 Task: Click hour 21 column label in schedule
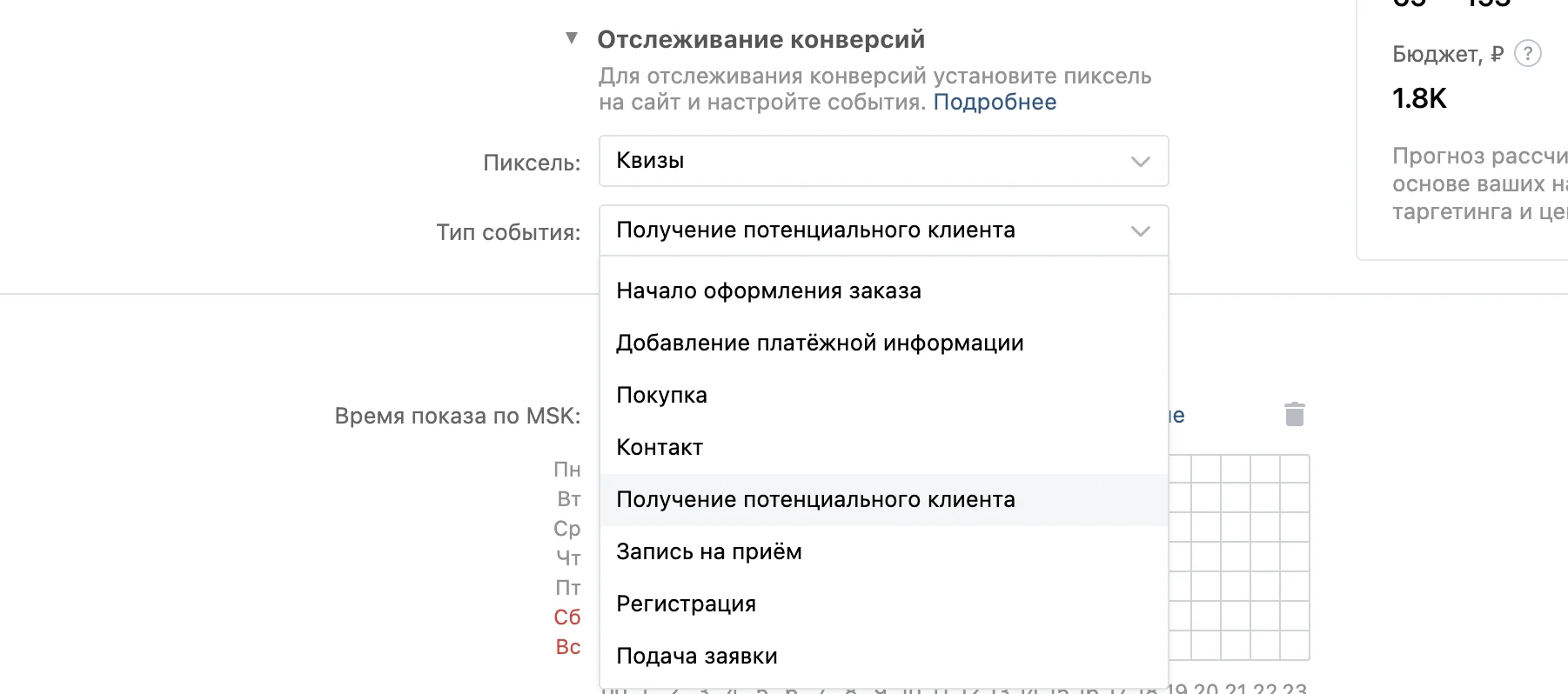(x=1236, y=688)
